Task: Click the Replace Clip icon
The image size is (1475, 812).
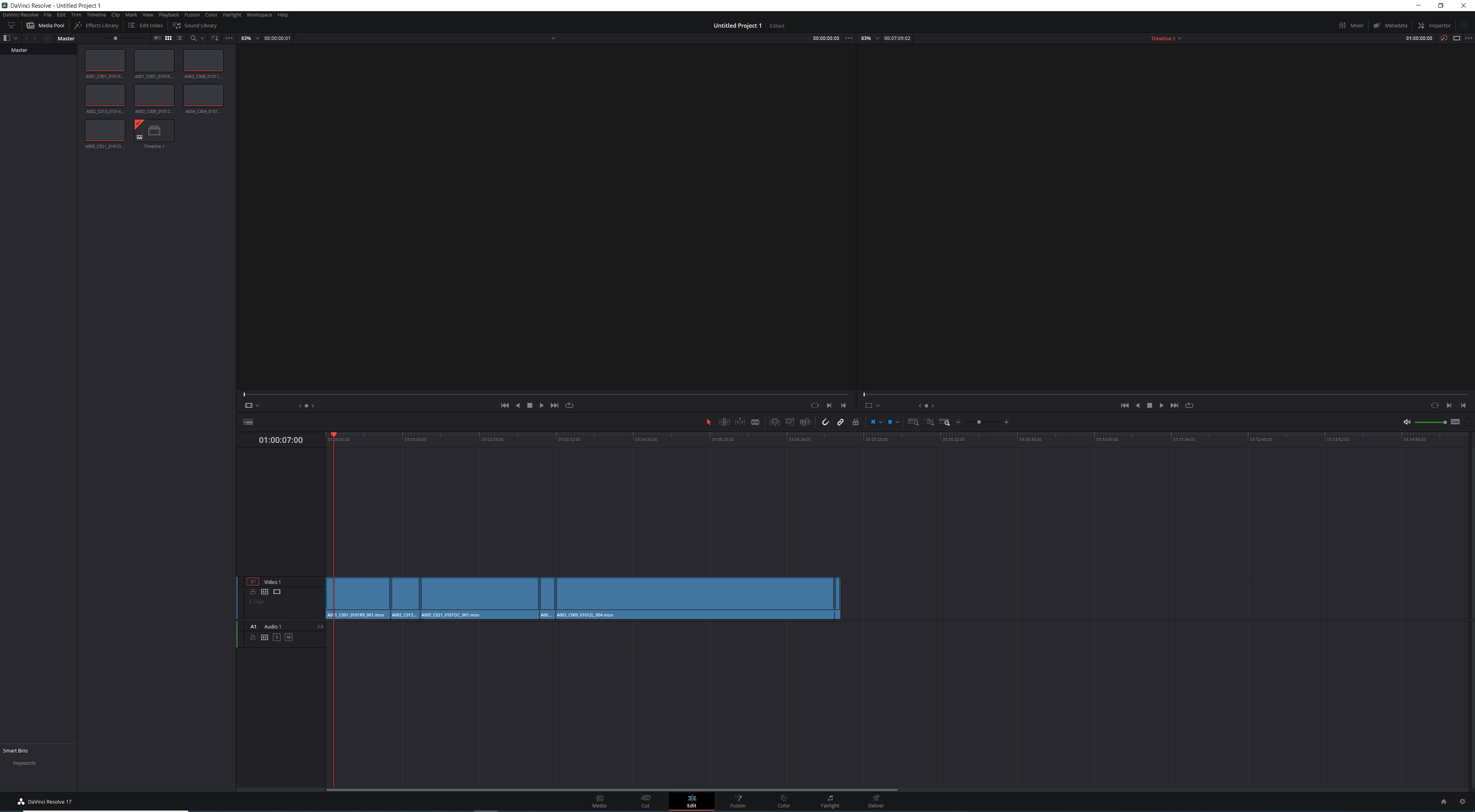Action: point(806,422)
